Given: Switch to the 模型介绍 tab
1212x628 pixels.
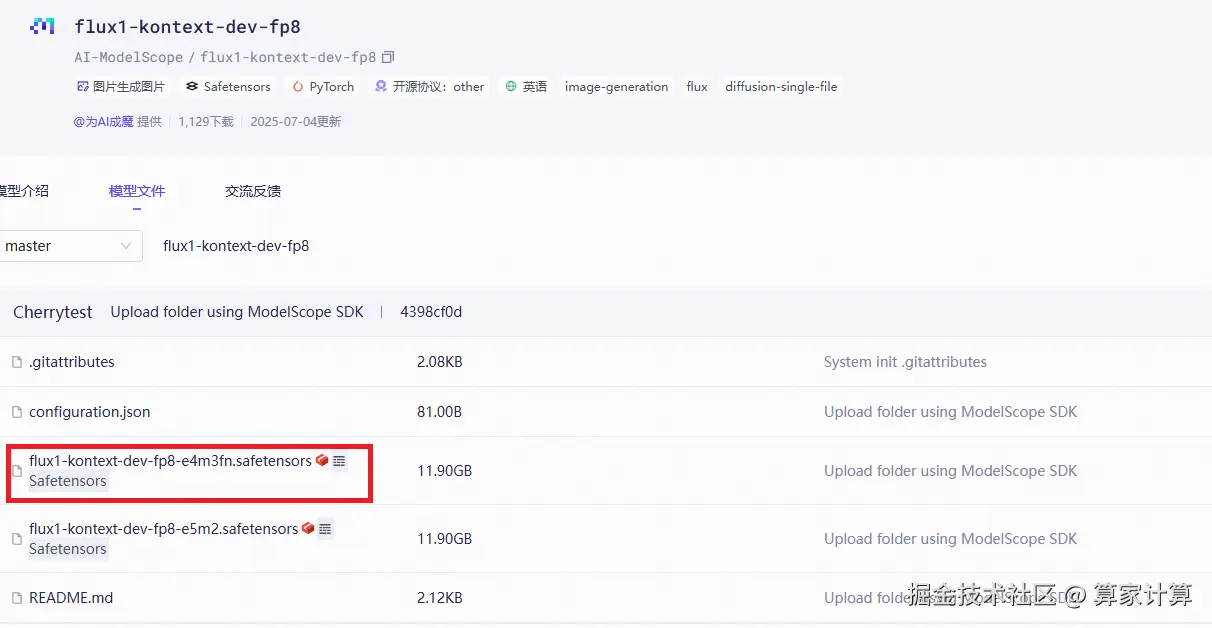Looking at the screenshot, I should pyautogui.click(x=22, y=191).
